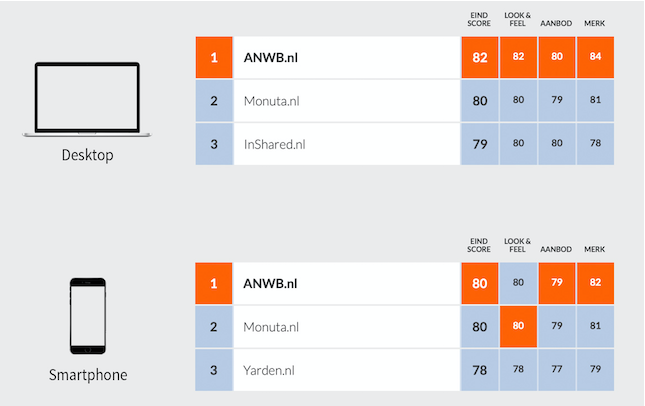Click the Smartphone MERK column header
The width and height of the screenshot is (645, 406).
coord(595,249)
